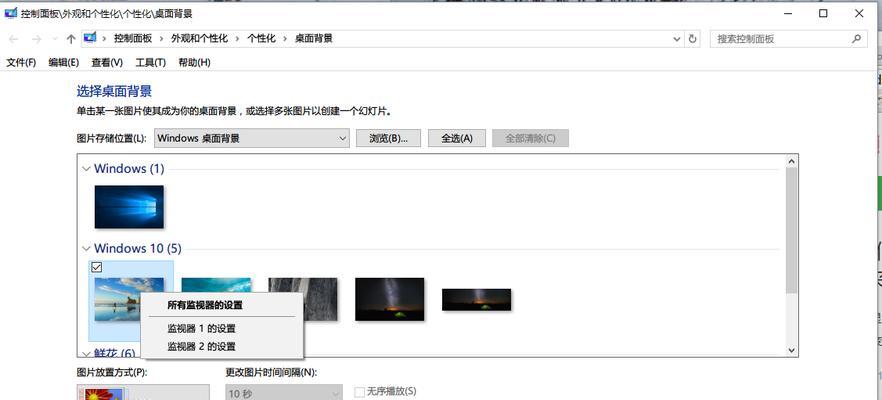
Task: Choose 监视器 1 的设置 from the context menu
Action: (201, 329)
